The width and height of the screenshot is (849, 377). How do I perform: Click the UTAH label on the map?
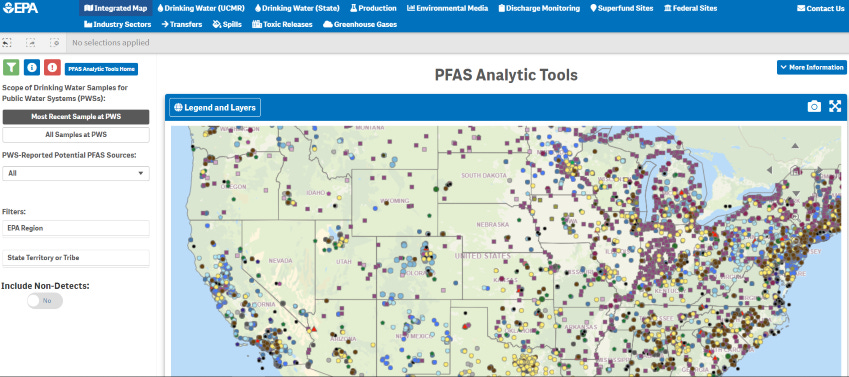click(343, 261)
